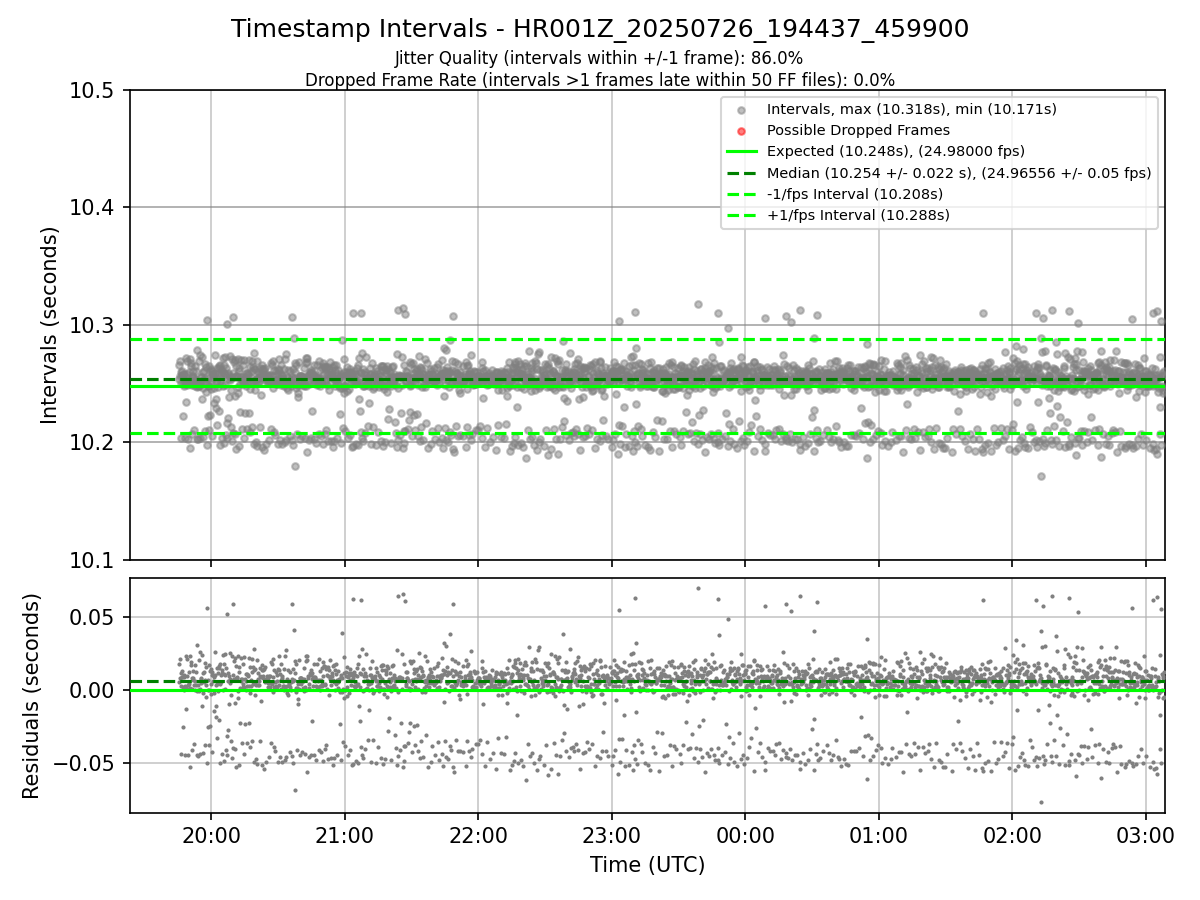Click legend entry '-1/fps Interval (10.208s)'
Image resolution: width=1200 pixels, height=900 pixels.
[855, 194]
